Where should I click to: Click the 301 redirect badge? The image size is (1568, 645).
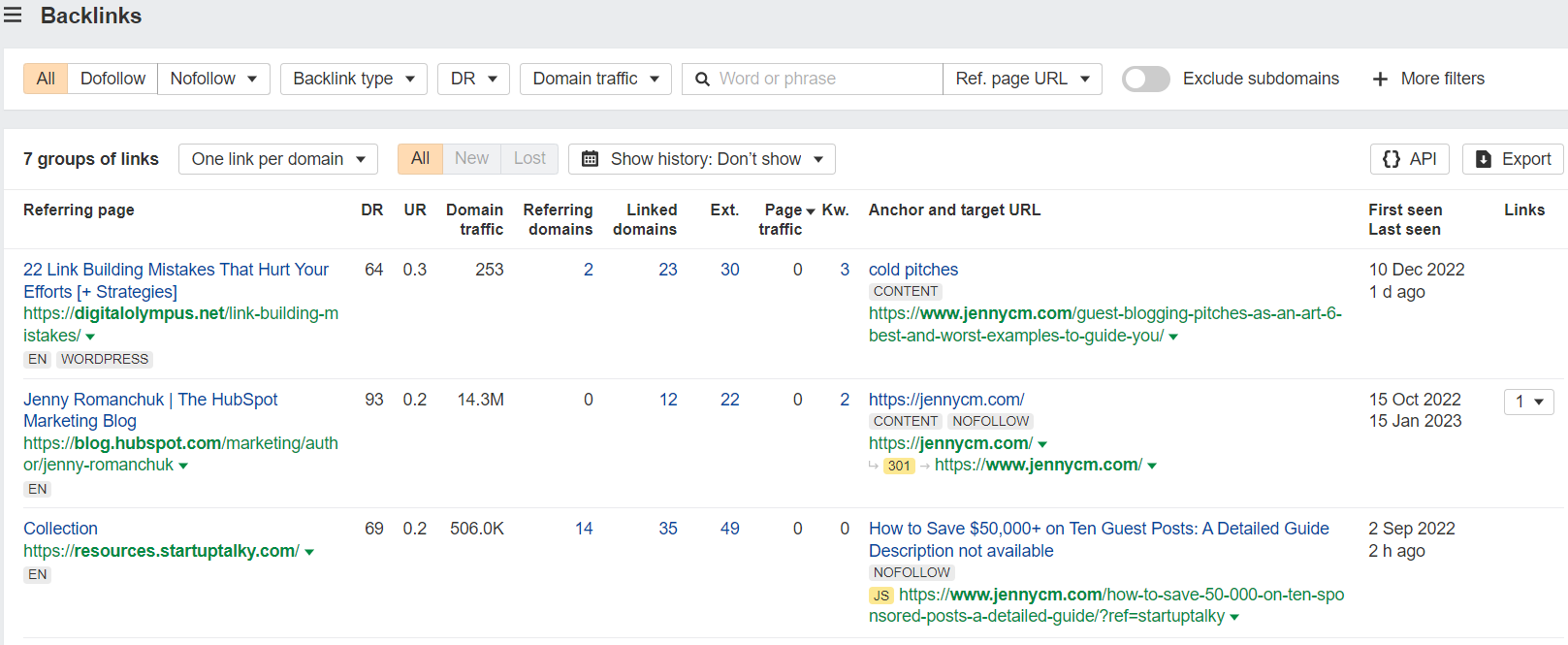click(899, 466)
